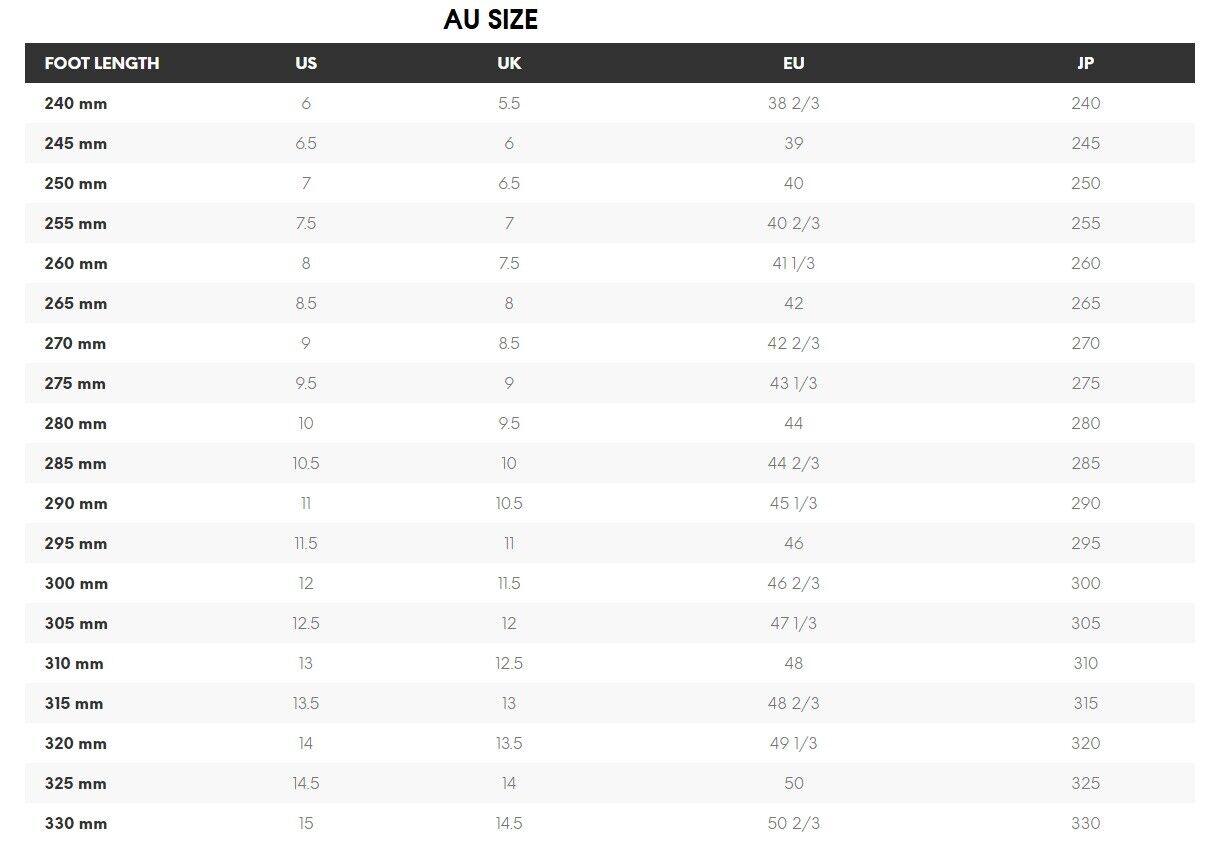Click the AU SIZE title
The width and height of the screenshot is (1221, 858).
click(x=490, y=20)
